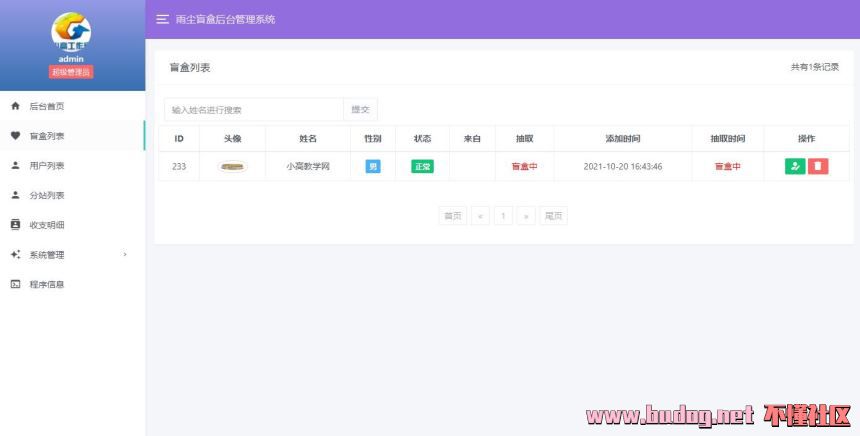
Task: Click the 状态 column header
Action: (422, 139)
